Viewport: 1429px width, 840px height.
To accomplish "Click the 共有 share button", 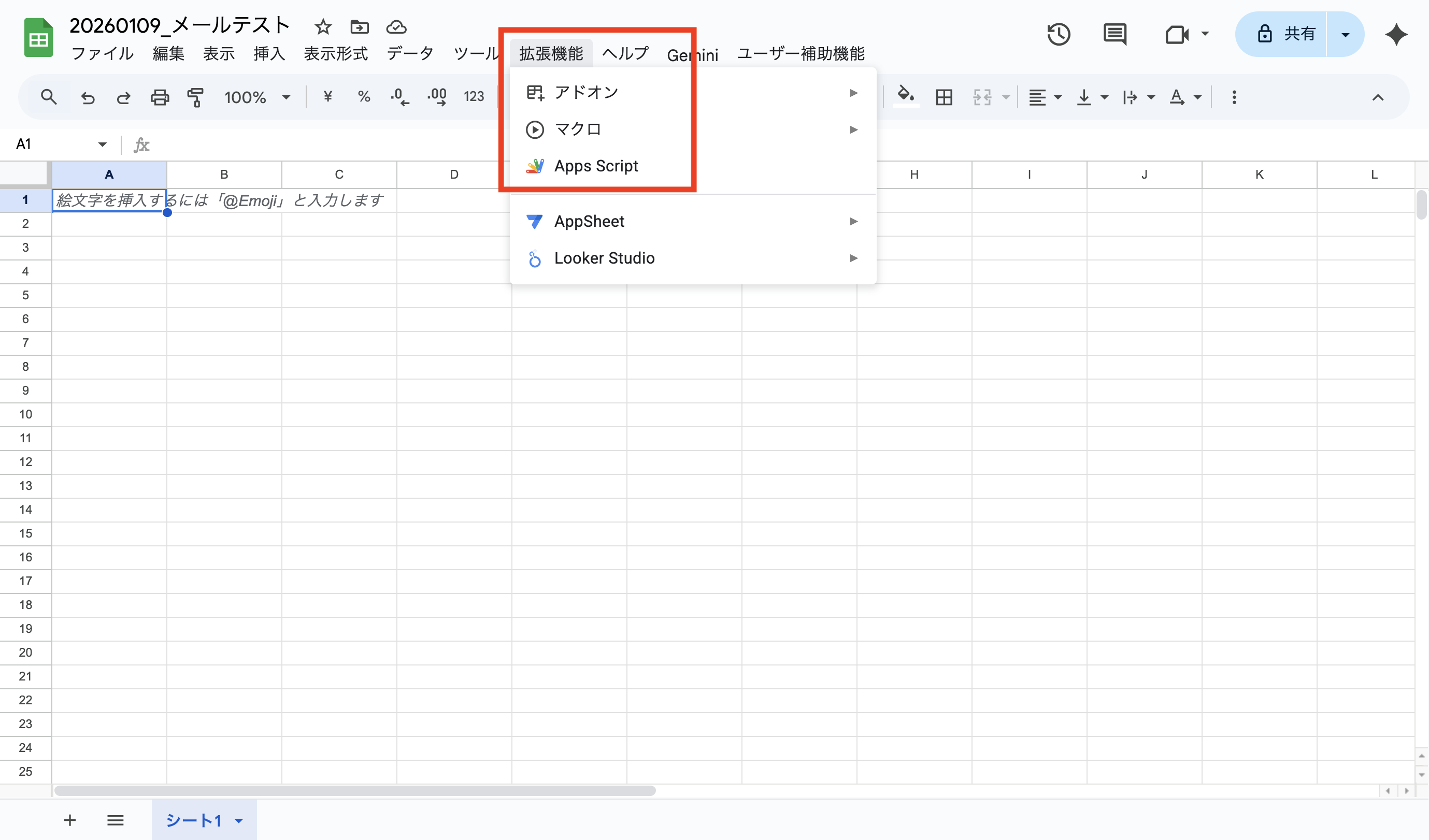I will 1292,34.
